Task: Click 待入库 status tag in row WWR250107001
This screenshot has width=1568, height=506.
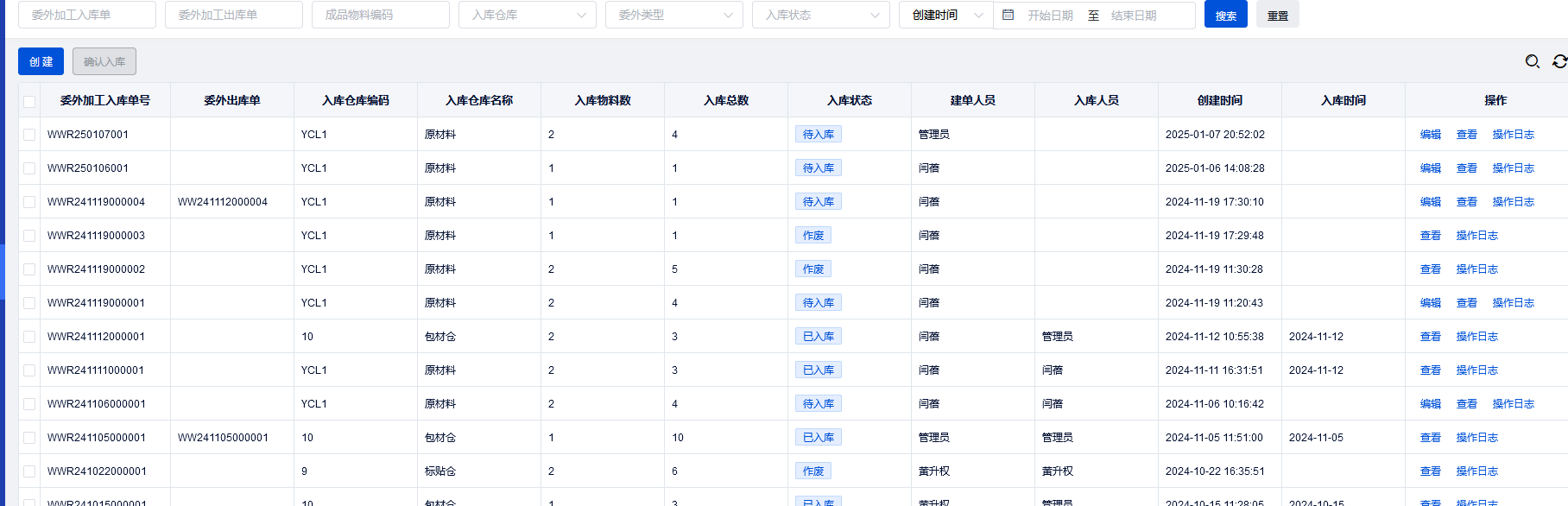Action: pyautogui.click(x=819, y=135)
